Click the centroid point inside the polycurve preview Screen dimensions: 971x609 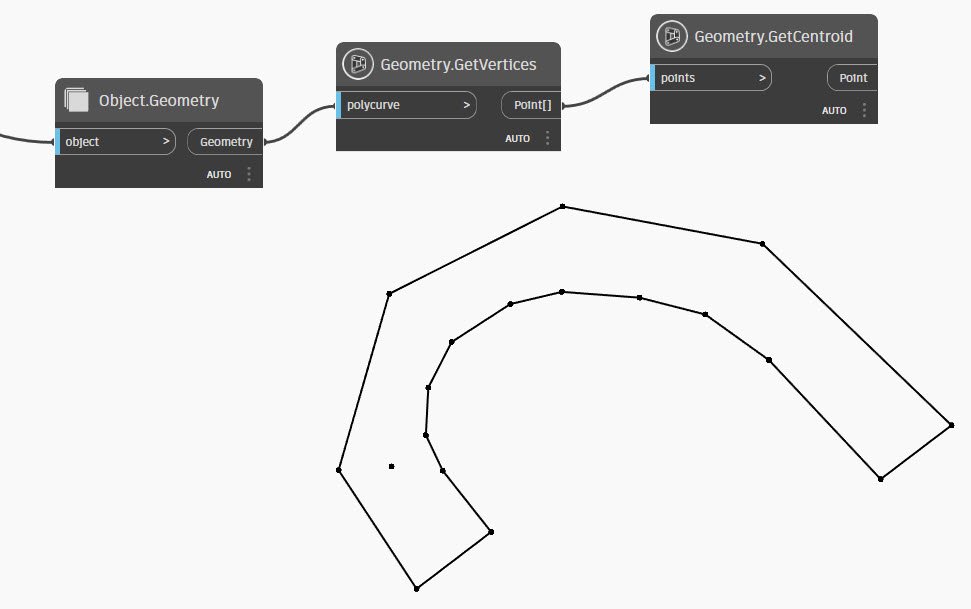click(x=391, y=466)
